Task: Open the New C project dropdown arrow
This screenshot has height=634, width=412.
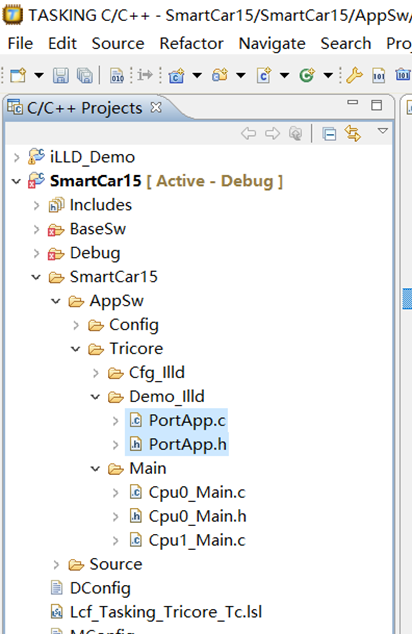Action: point(197,75)
